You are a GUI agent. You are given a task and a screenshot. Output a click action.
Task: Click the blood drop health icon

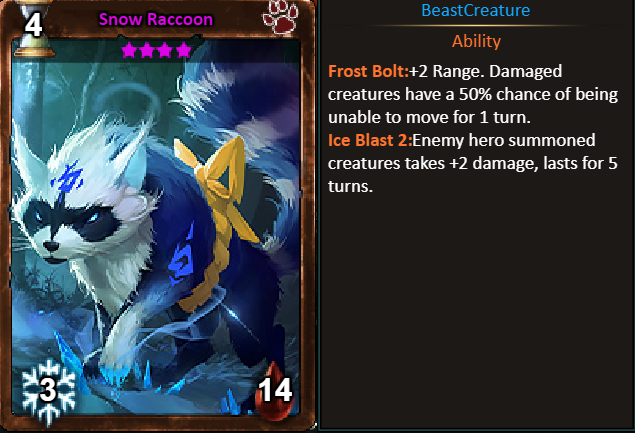[x=274, y=390]
